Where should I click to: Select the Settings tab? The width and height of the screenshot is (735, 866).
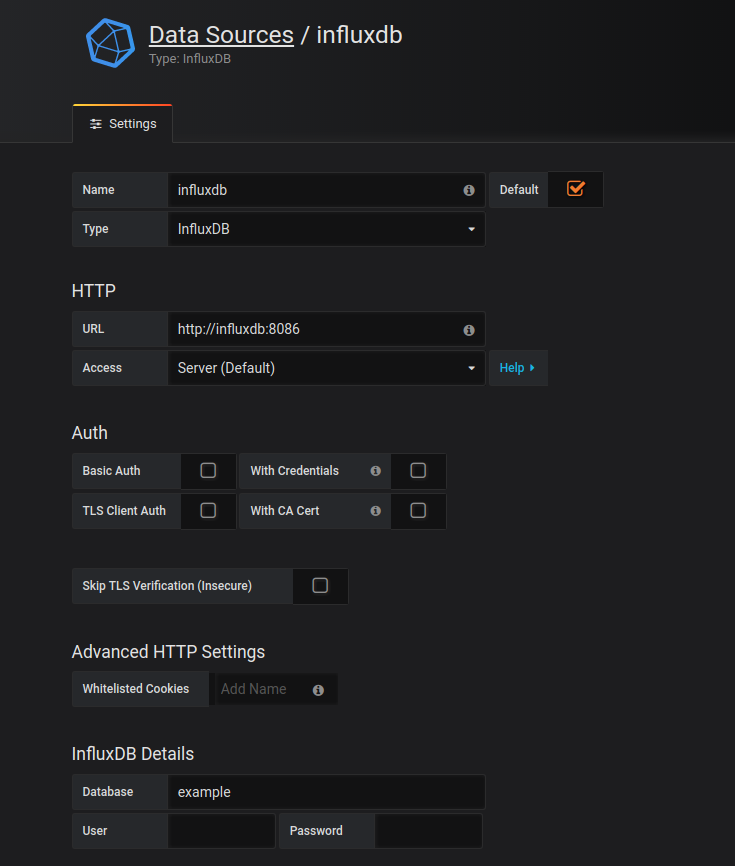pos(123,124)
